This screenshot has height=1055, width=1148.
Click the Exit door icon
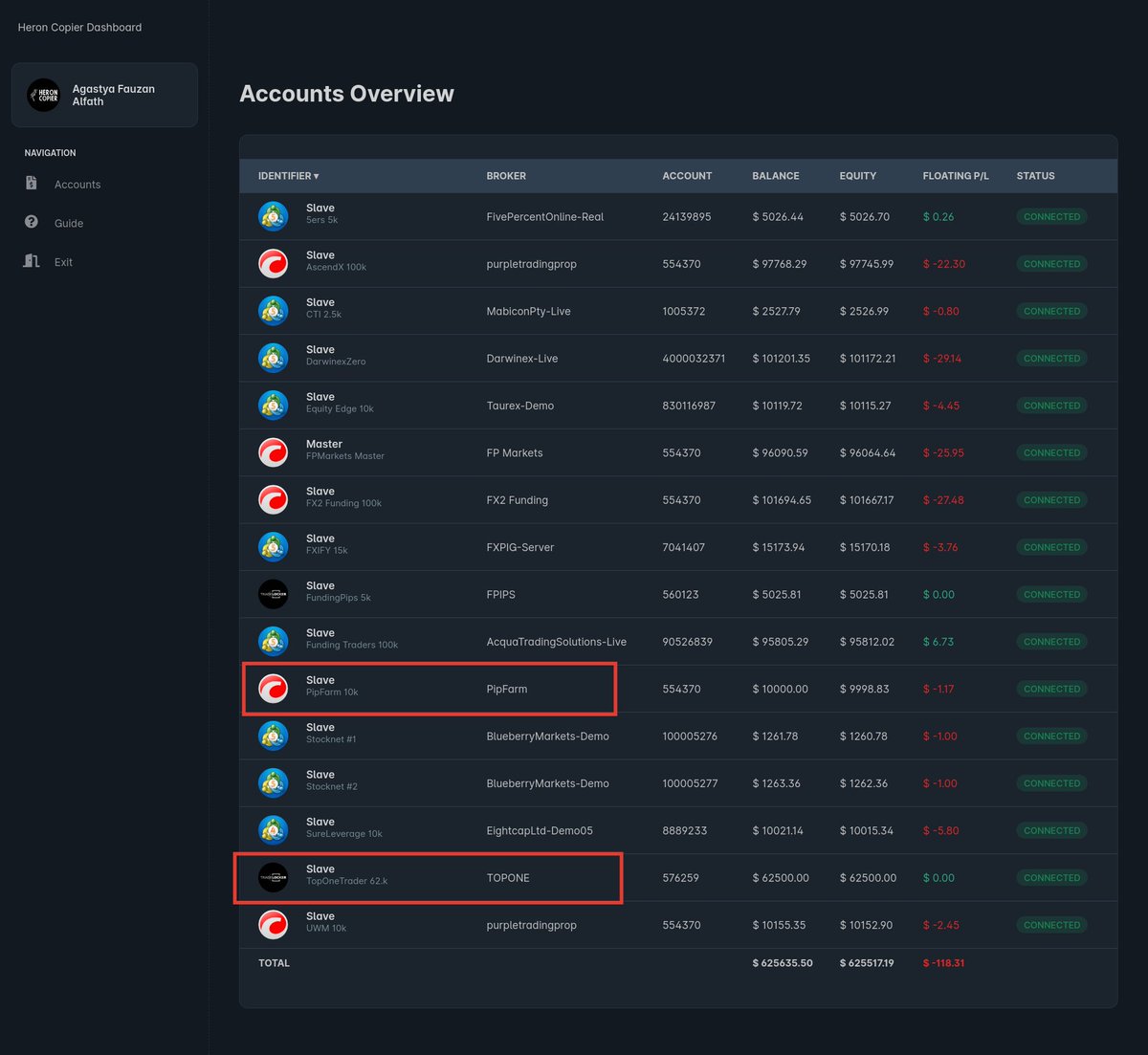(31, 260)
